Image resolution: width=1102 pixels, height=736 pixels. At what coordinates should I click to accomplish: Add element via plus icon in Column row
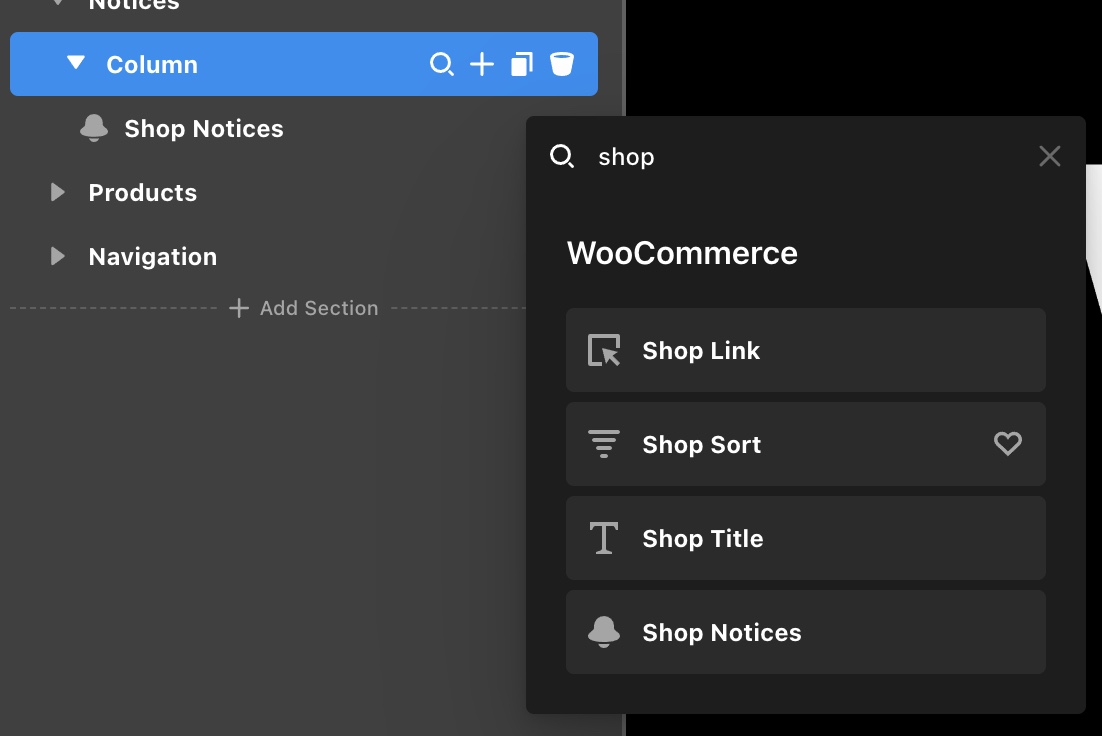point(481,64)
